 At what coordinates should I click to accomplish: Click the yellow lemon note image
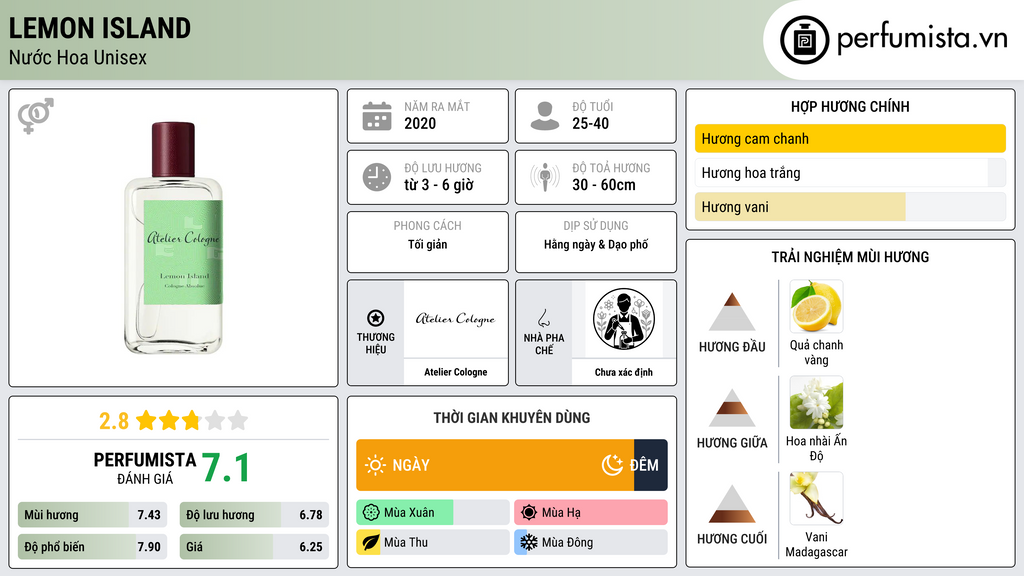coord(816,306)
